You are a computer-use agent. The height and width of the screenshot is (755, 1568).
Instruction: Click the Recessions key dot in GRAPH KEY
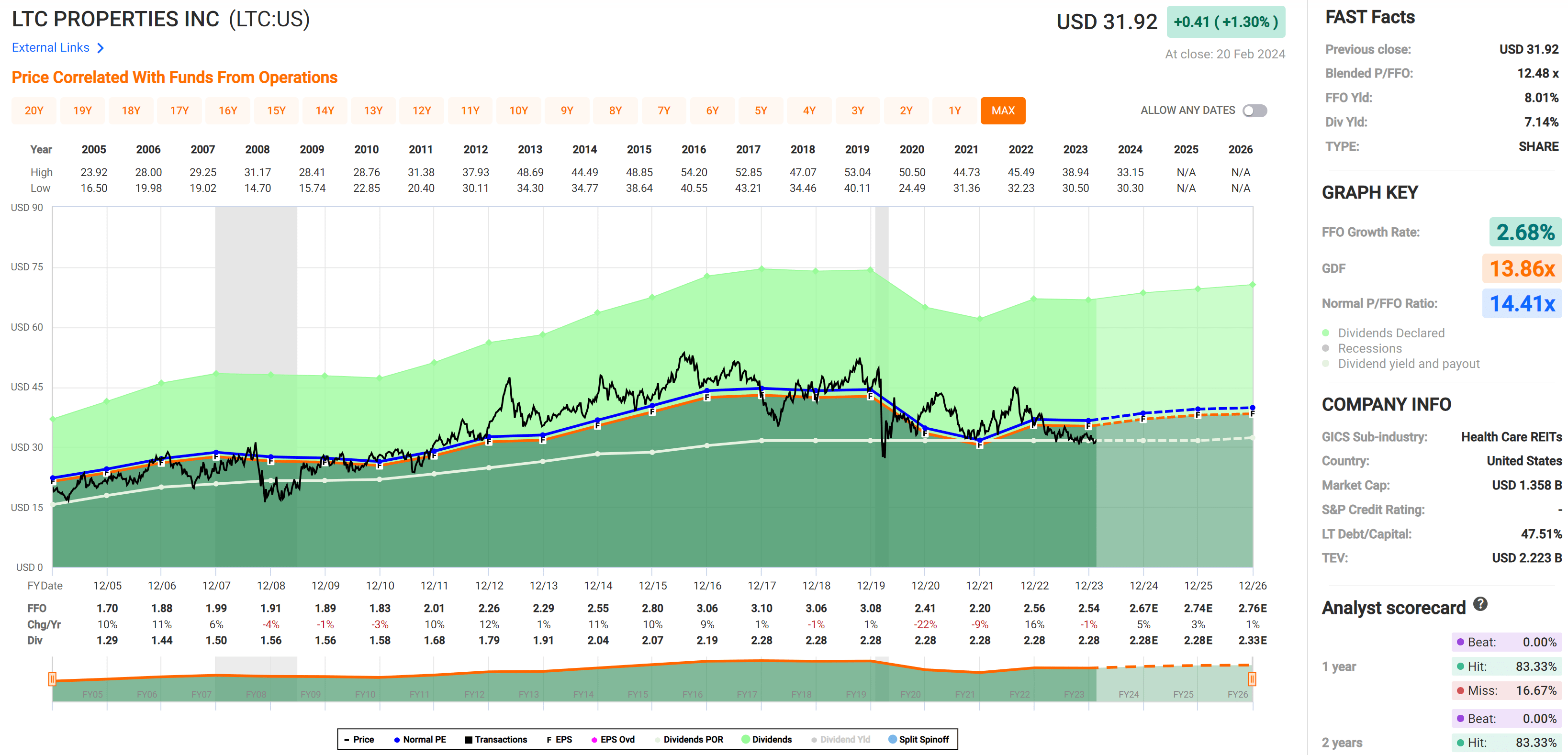[1326, 348]
